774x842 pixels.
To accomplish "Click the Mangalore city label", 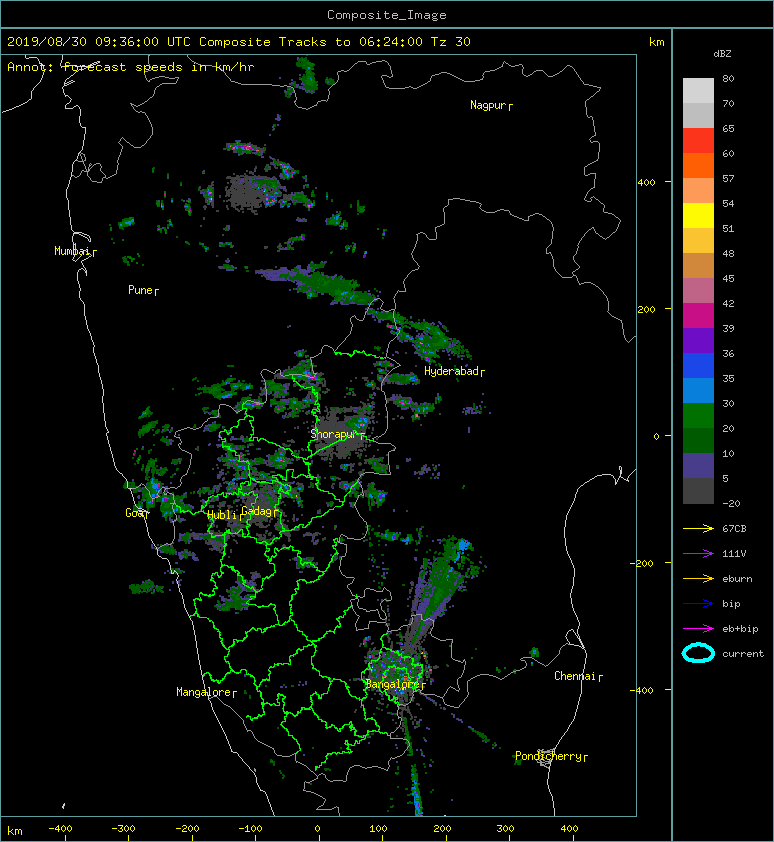I will pos(203,692).
